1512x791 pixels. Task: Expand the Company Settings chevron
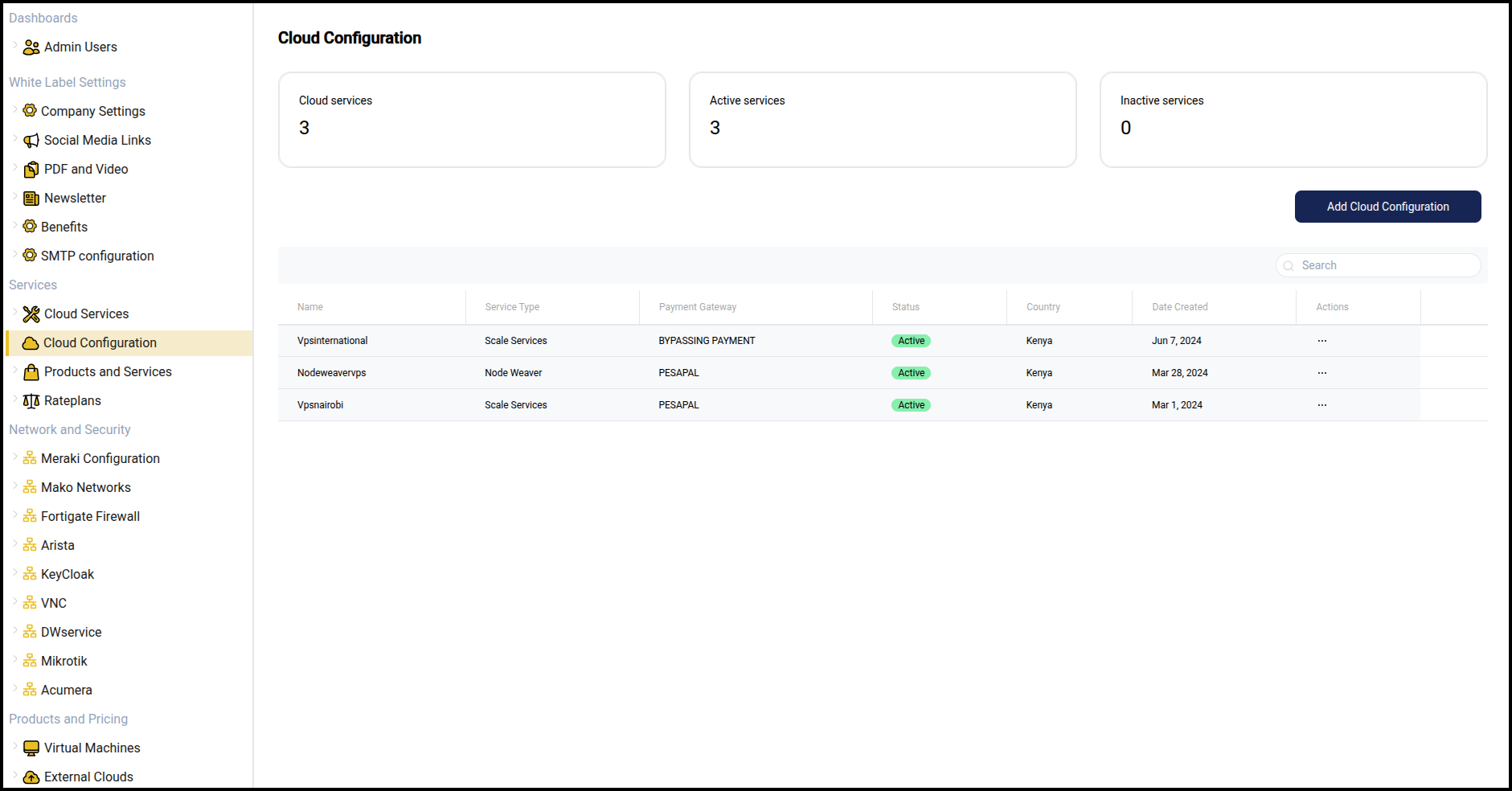coord(14,109)
